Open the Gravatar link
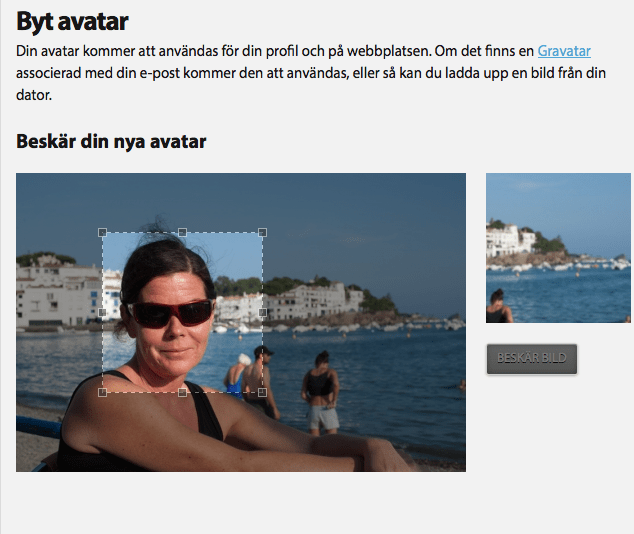The height and width of the screenshot is (534, 634). pyautogui.click(x=564, y=51)
